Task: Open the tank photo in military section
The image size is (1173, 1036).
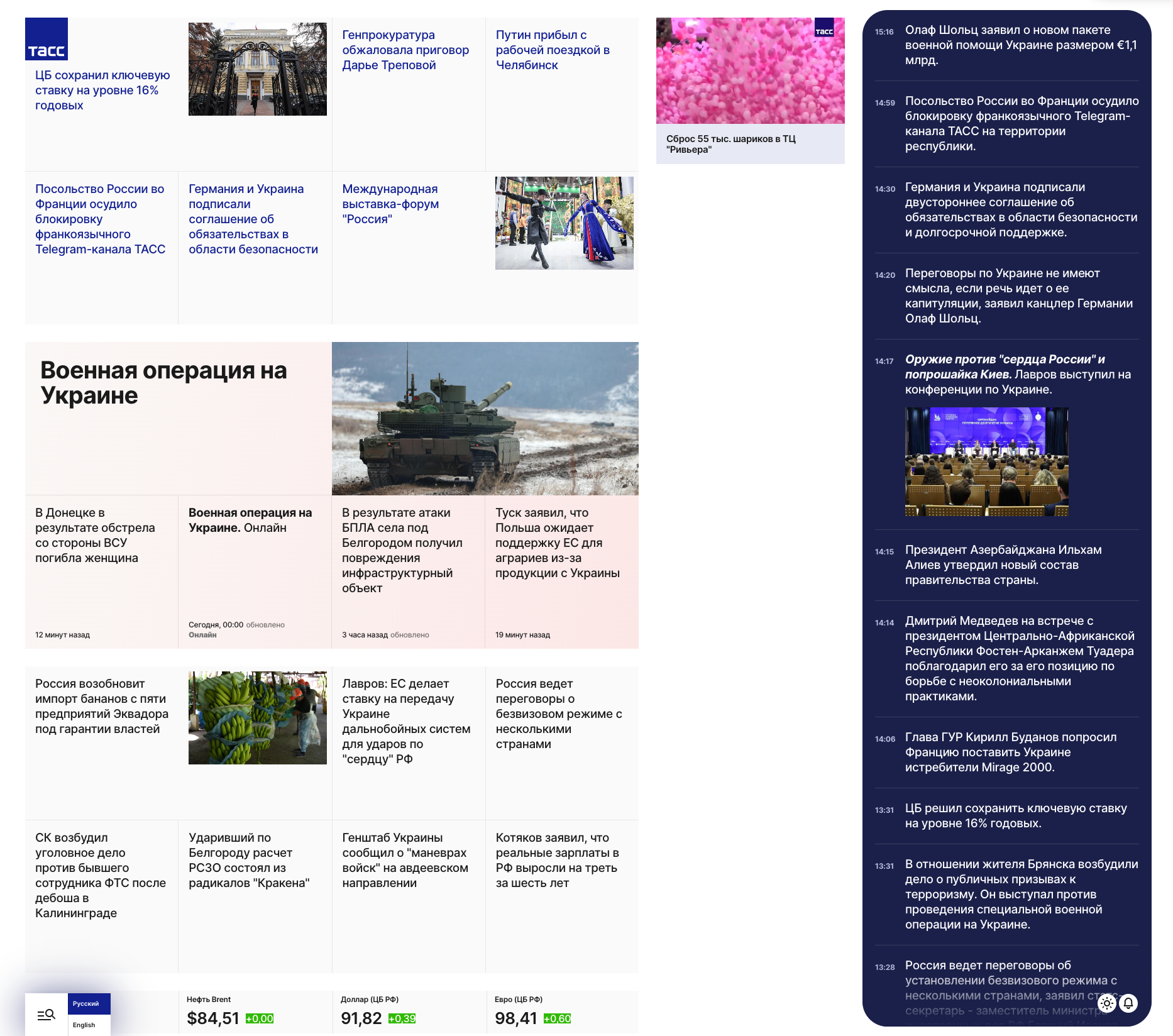Action: (485, 419)
